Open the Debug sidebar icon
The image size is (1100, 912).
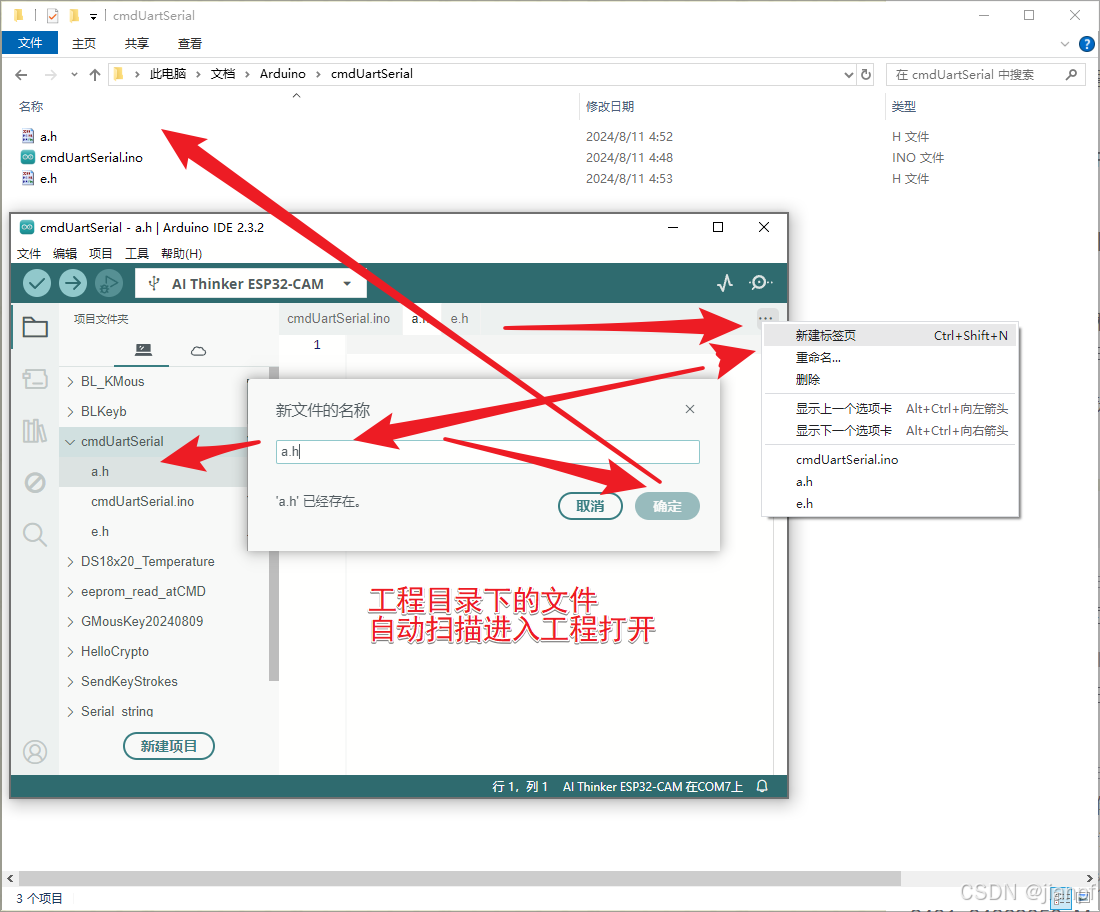pyautogui.click(x=35, y=483)
